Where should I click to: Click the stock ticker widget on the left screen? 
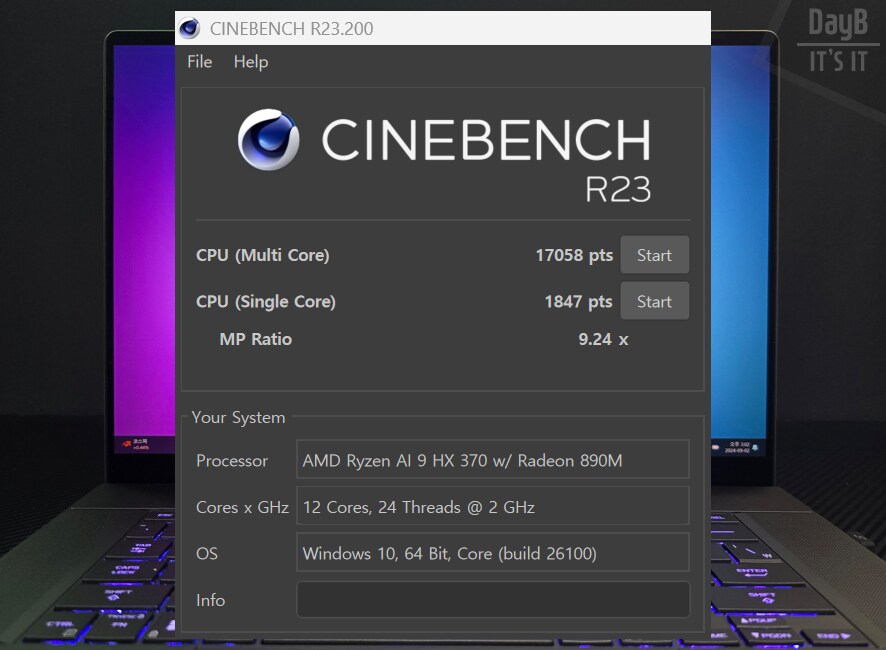point(135,444)
